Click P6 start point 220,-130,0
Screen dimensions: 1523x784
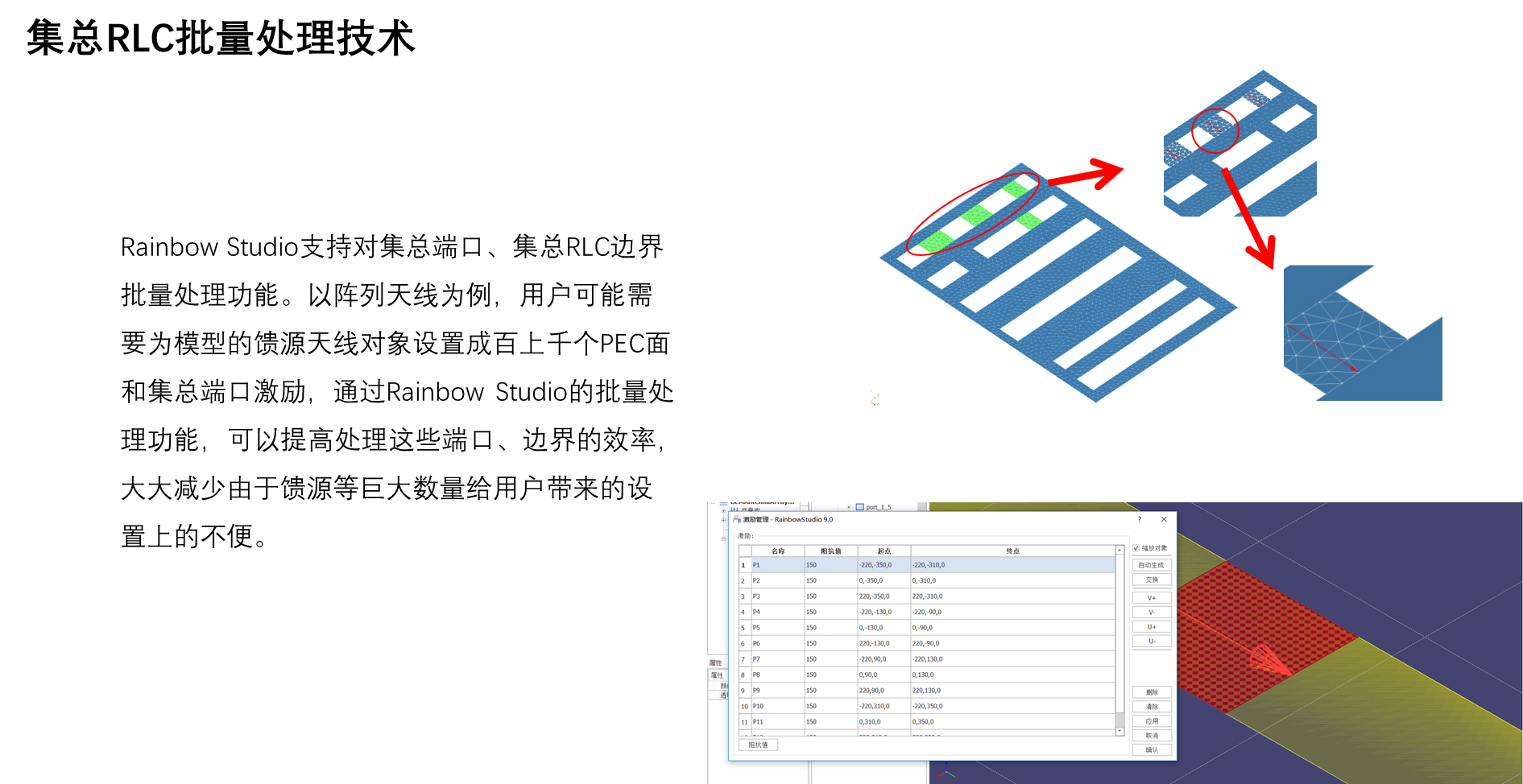[884, 643]
